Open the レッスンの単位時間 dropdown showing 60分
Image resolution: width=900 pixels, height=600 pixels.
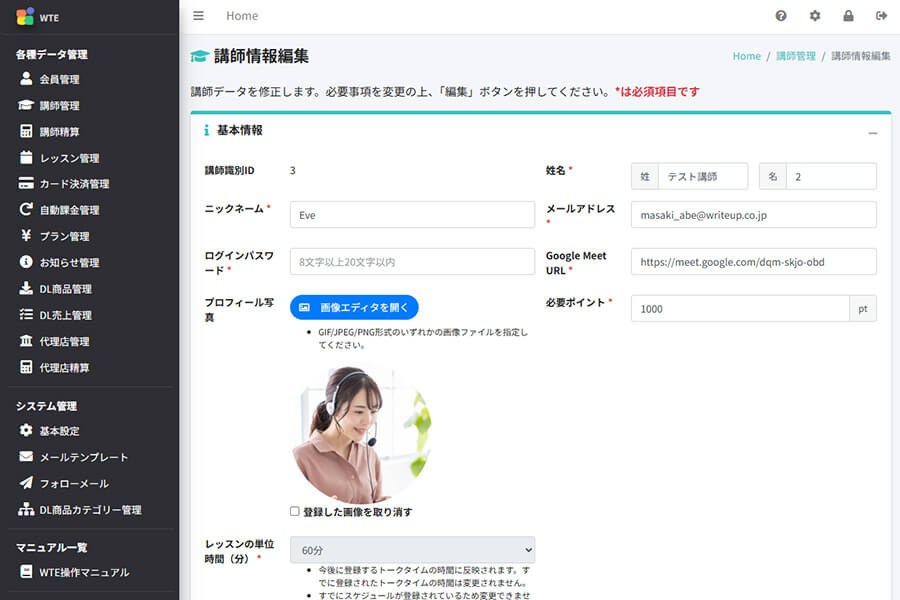[x=412, y=550]
